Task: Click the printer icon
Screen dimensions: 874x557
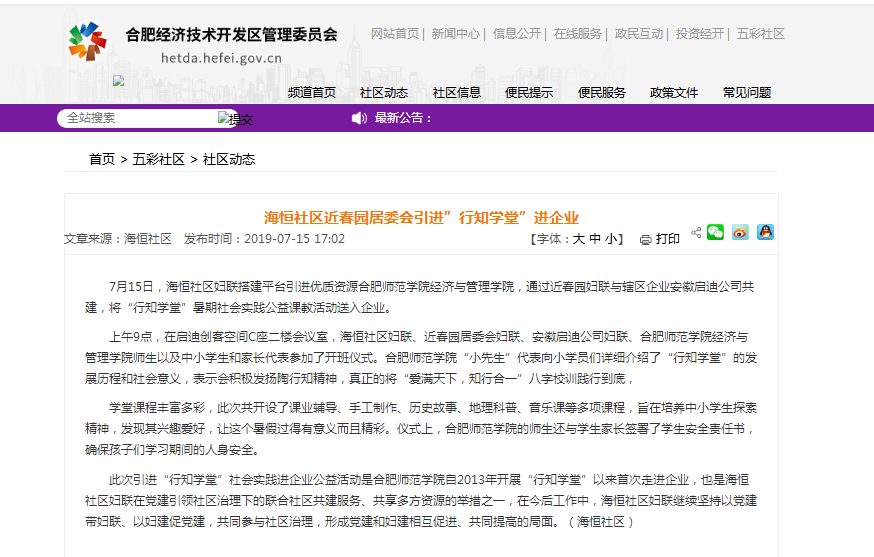Action: 645,240
